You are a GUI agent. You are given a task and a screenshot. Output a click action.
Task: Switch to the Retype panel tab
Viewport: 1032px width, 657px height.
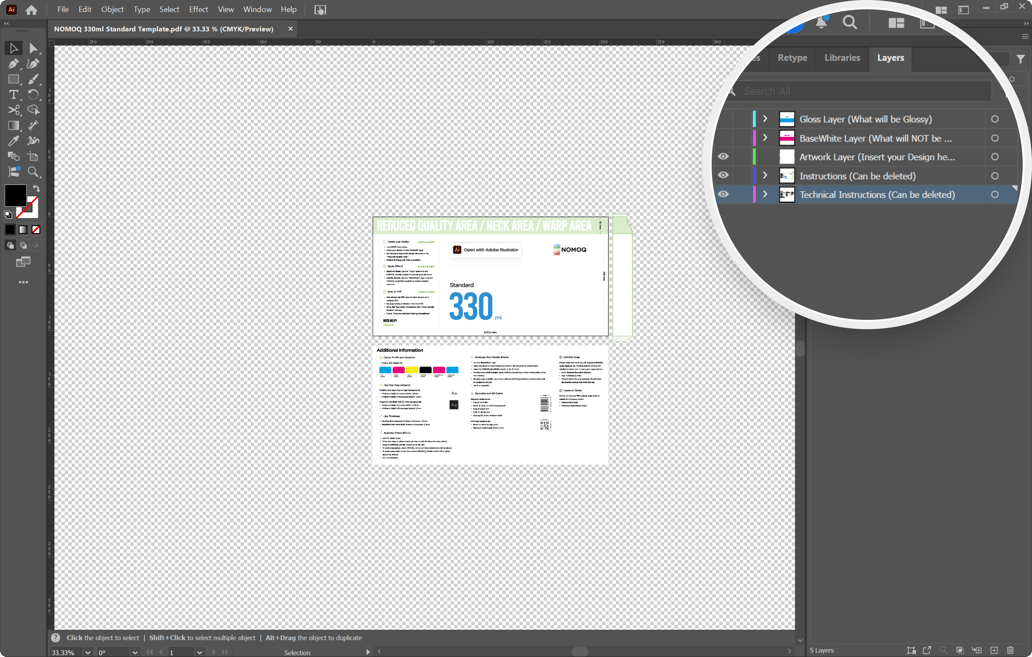click(792, 58)
